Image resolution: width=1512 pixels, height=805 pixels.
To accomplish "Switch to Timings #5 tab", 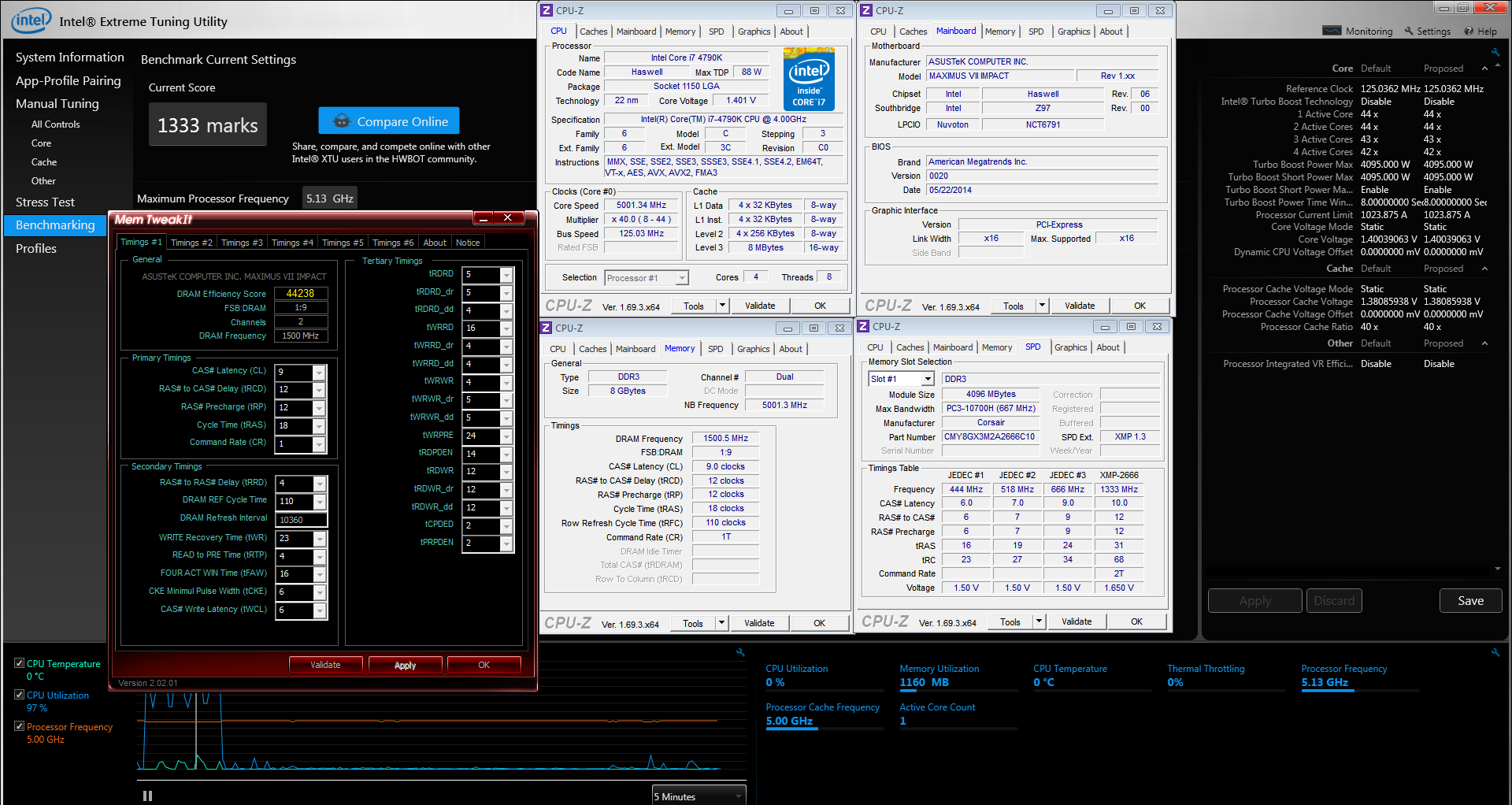I will (x=343, y=243).
